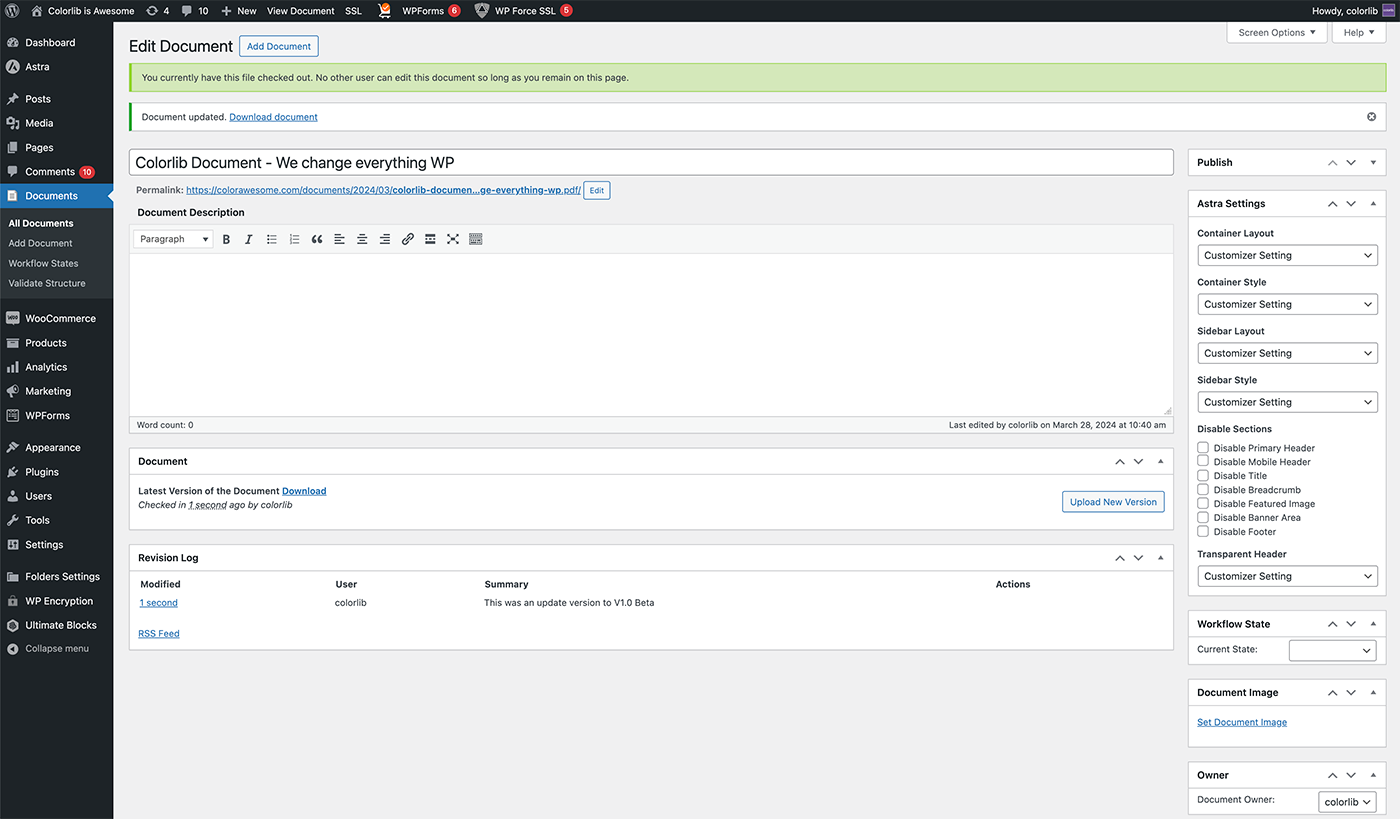Click Add Document button
The height and width of the screenshot is (819, 1400).
[279, 46]
